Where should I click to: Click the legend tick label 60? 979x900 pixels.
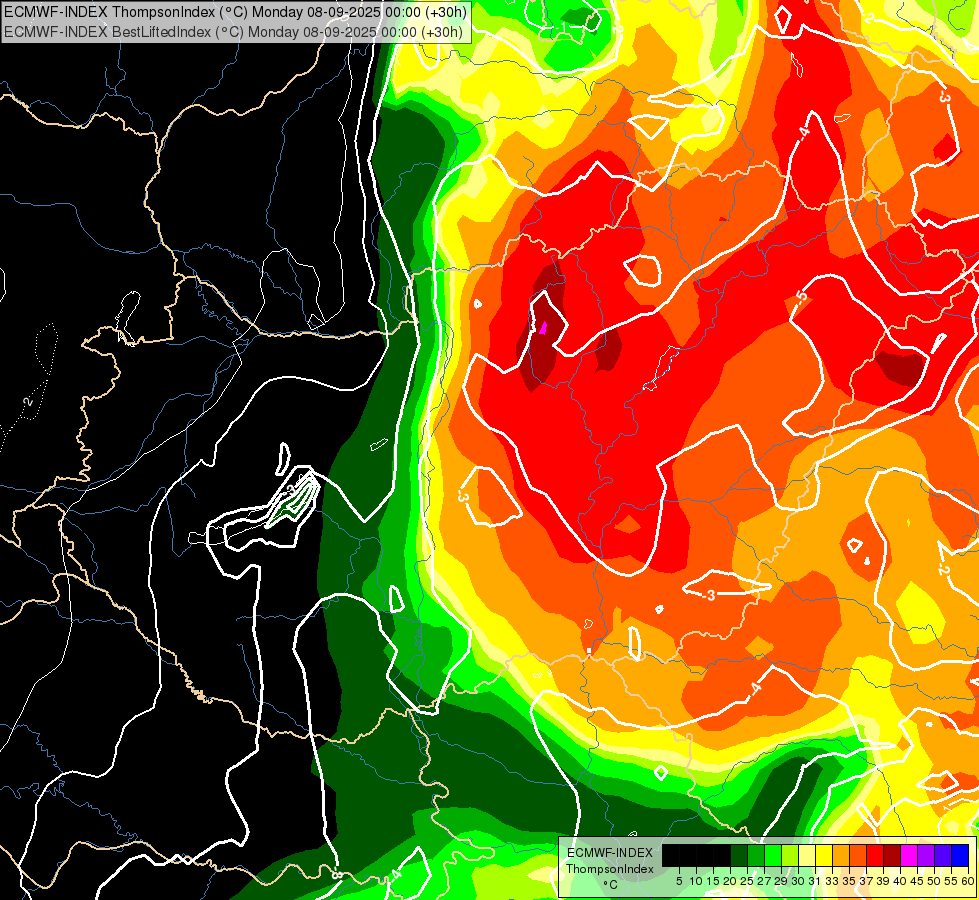click(968, 881)
